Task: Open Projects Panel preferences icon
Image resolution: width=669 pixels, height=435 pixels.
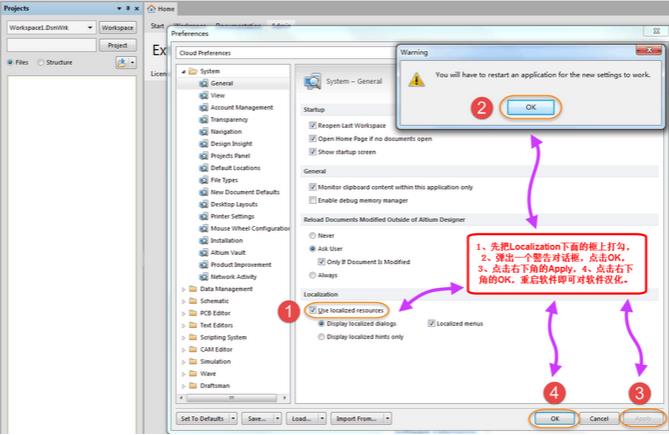Action: [204, 156]
